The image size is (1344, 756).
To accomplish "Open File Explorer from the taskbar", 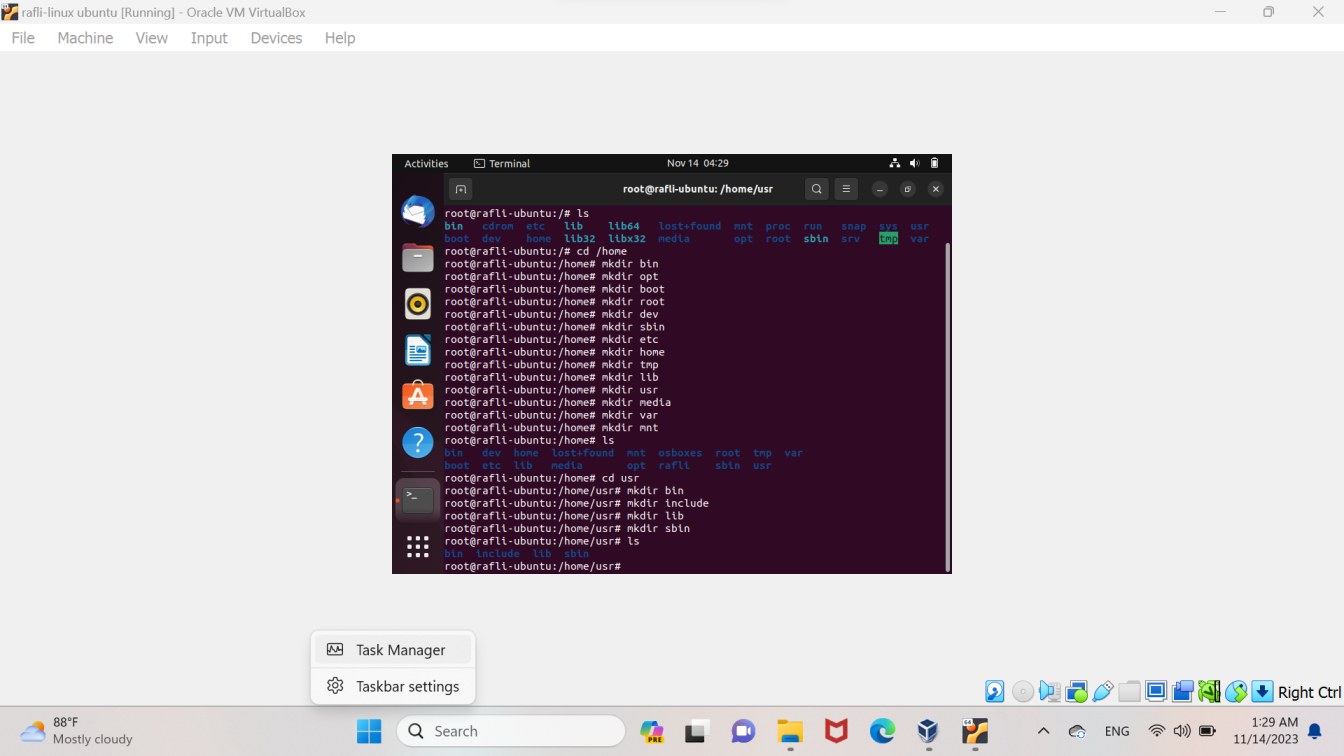I will click(x=790, y=731).
